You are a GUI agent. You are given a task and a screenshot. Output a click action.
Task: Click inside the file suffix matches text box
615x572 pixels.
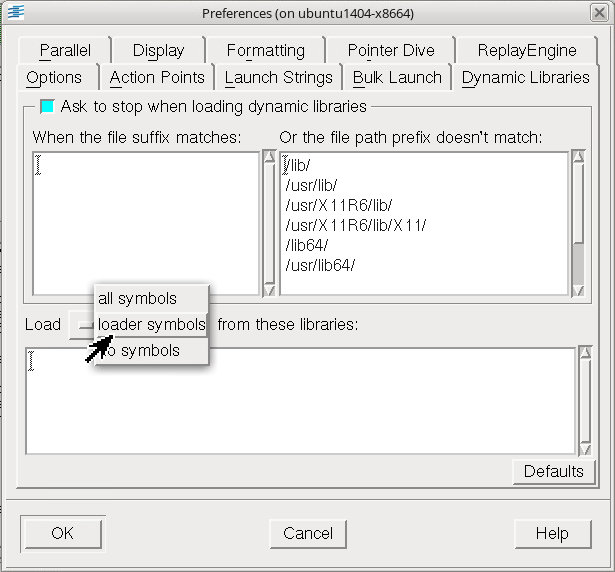[x=145, y=222]
